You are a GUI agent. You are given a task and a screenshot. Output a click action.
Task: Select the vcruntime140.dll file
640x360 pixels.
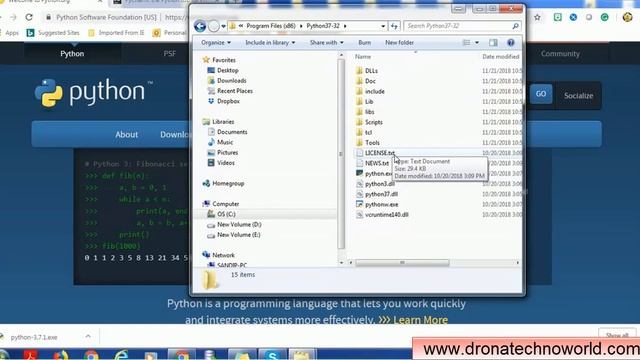point(387,214)
